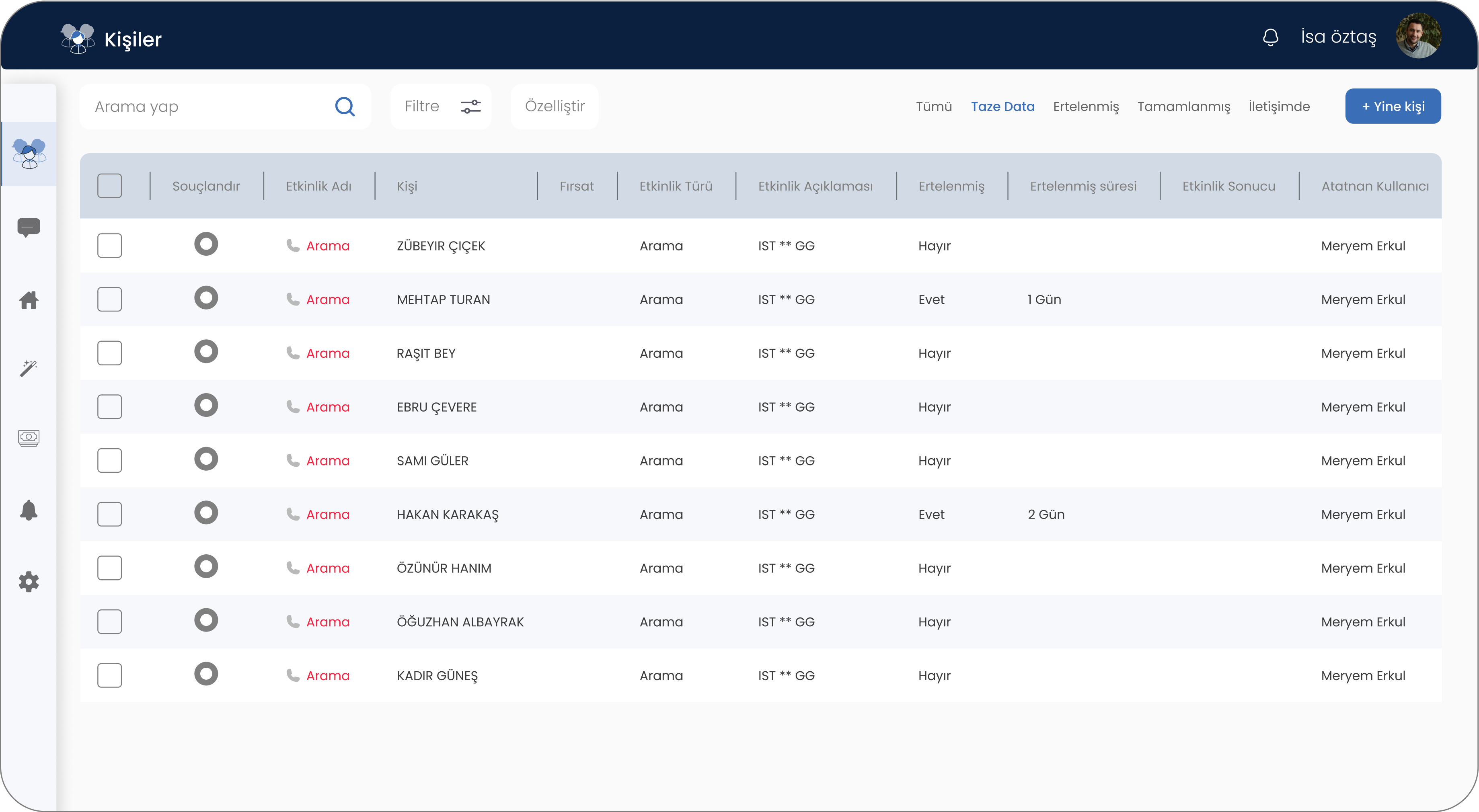Check the box for RAŞIT BEY
Image resolution: width=1479 pixels, height=812 pixels.
pos(110,353)
